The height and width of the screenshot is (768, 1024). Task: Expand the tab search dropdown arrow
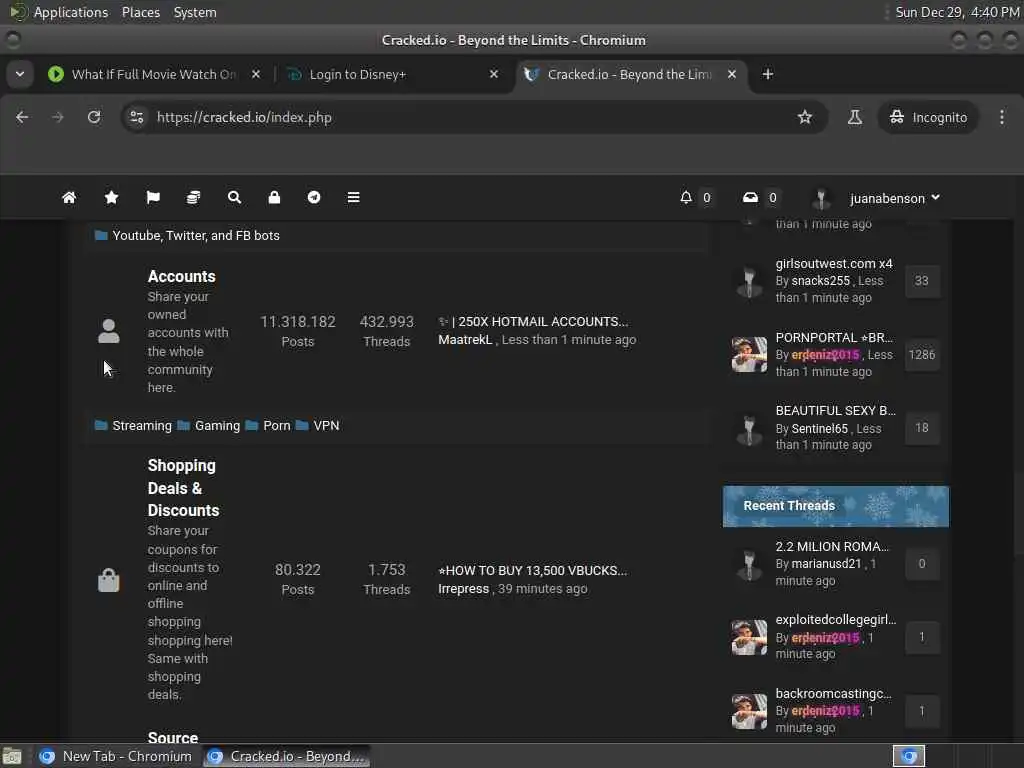(20, 74)
